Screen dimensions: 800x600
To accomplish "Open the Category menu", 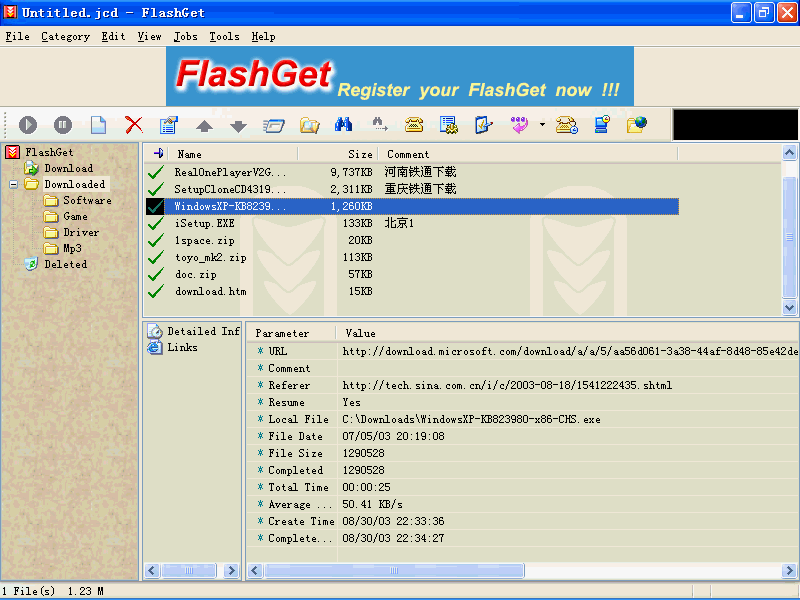I will coord(65,37).
